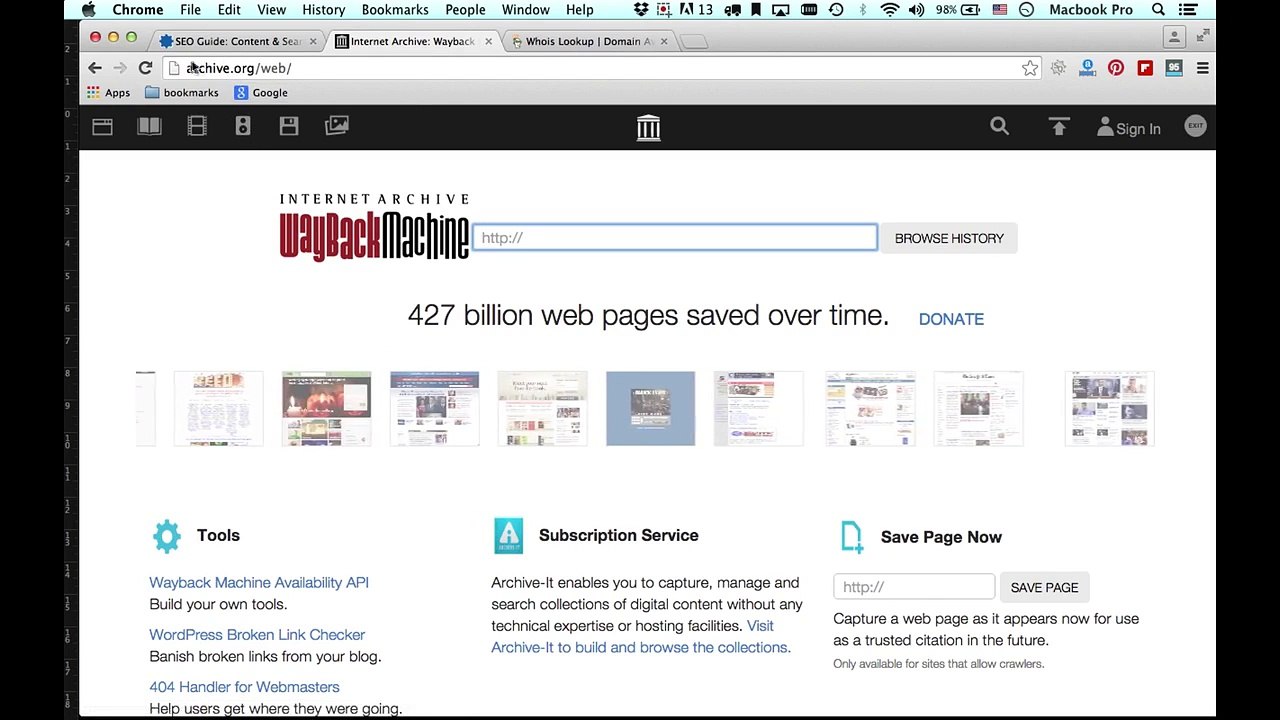Click volume icon in menu bar

pyautogui.click(x=917, y=10)
